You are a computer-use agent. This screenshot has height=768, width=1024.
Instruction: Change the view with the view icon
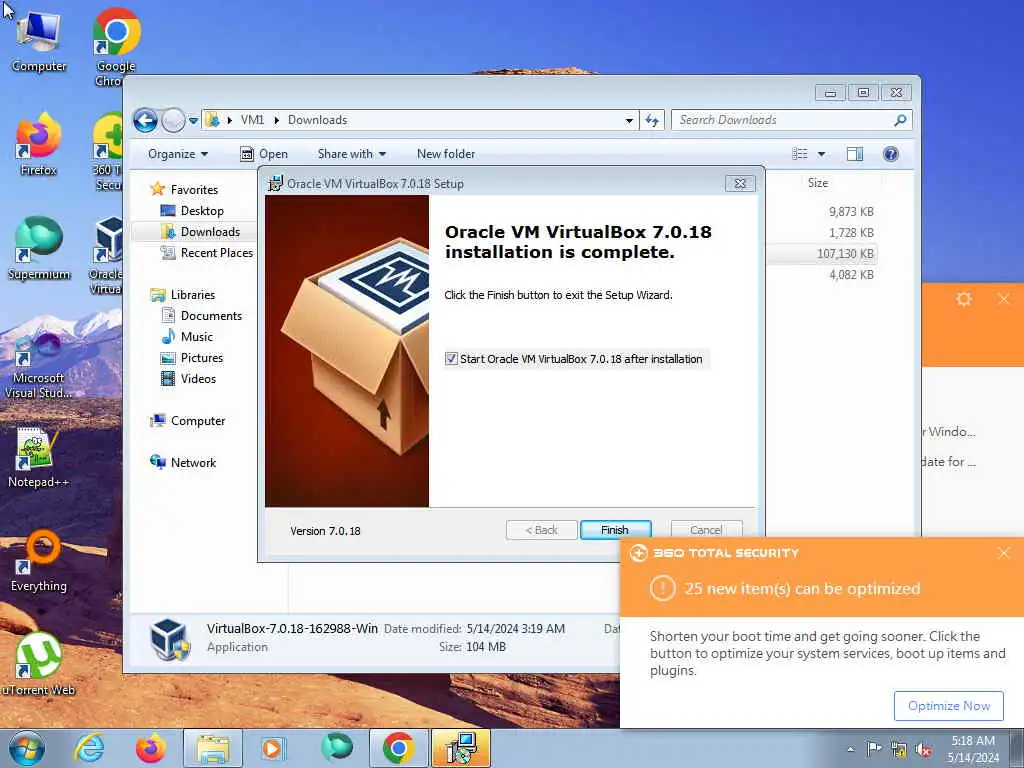799,154
